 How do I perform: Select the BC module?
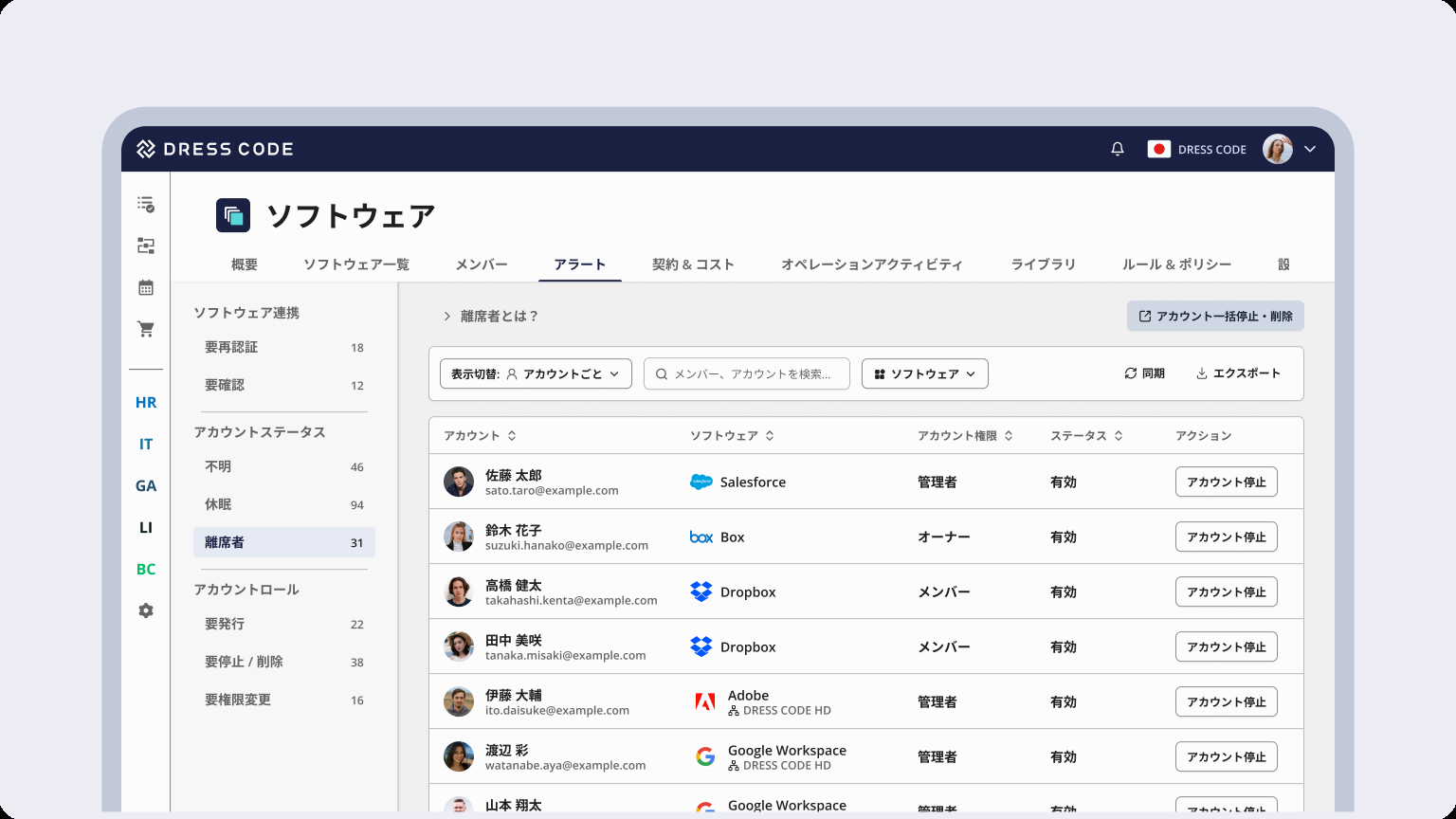point(146,569)
